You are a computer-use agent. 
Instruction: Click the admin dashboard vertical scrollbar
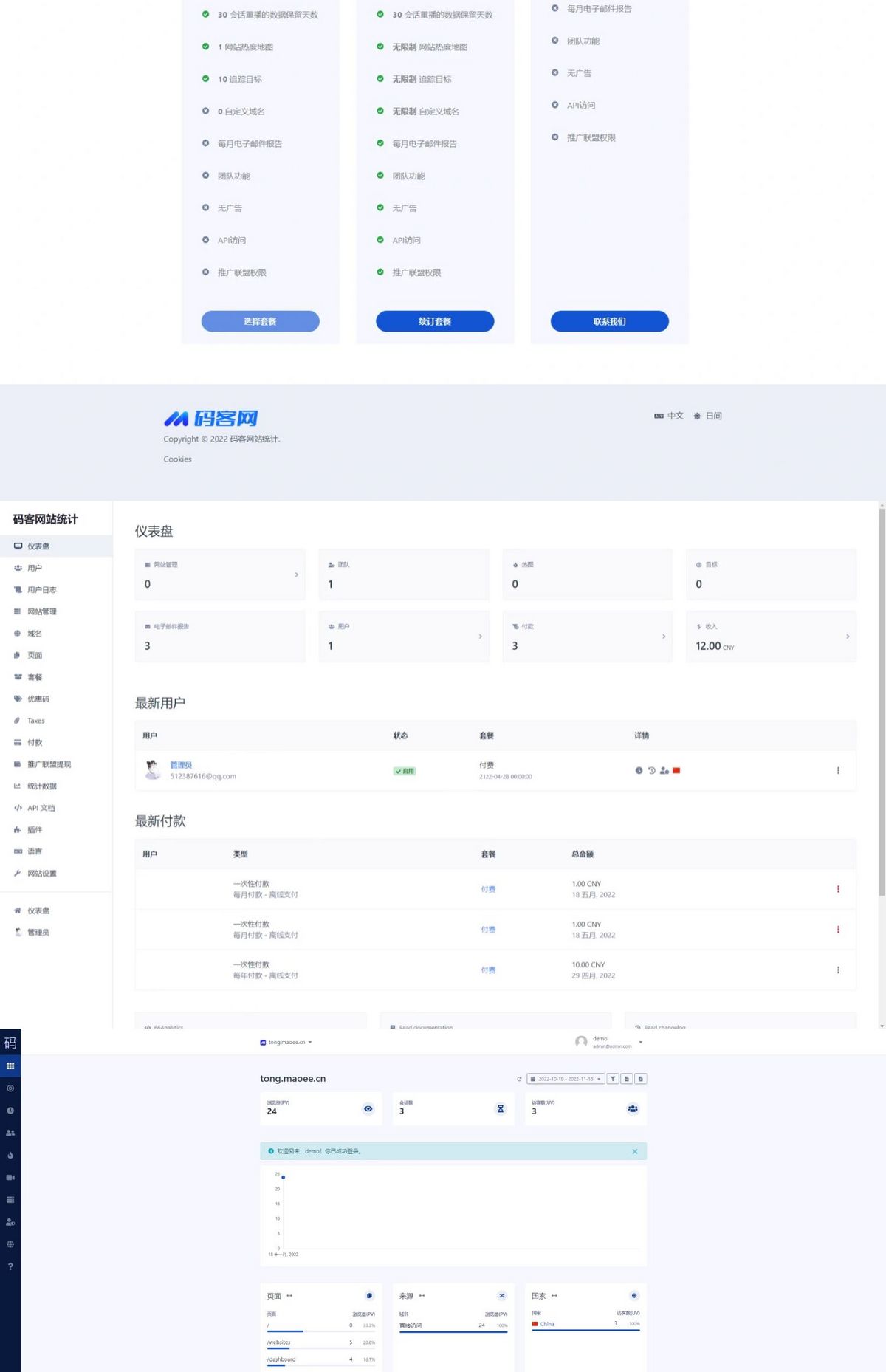(882, 702)
